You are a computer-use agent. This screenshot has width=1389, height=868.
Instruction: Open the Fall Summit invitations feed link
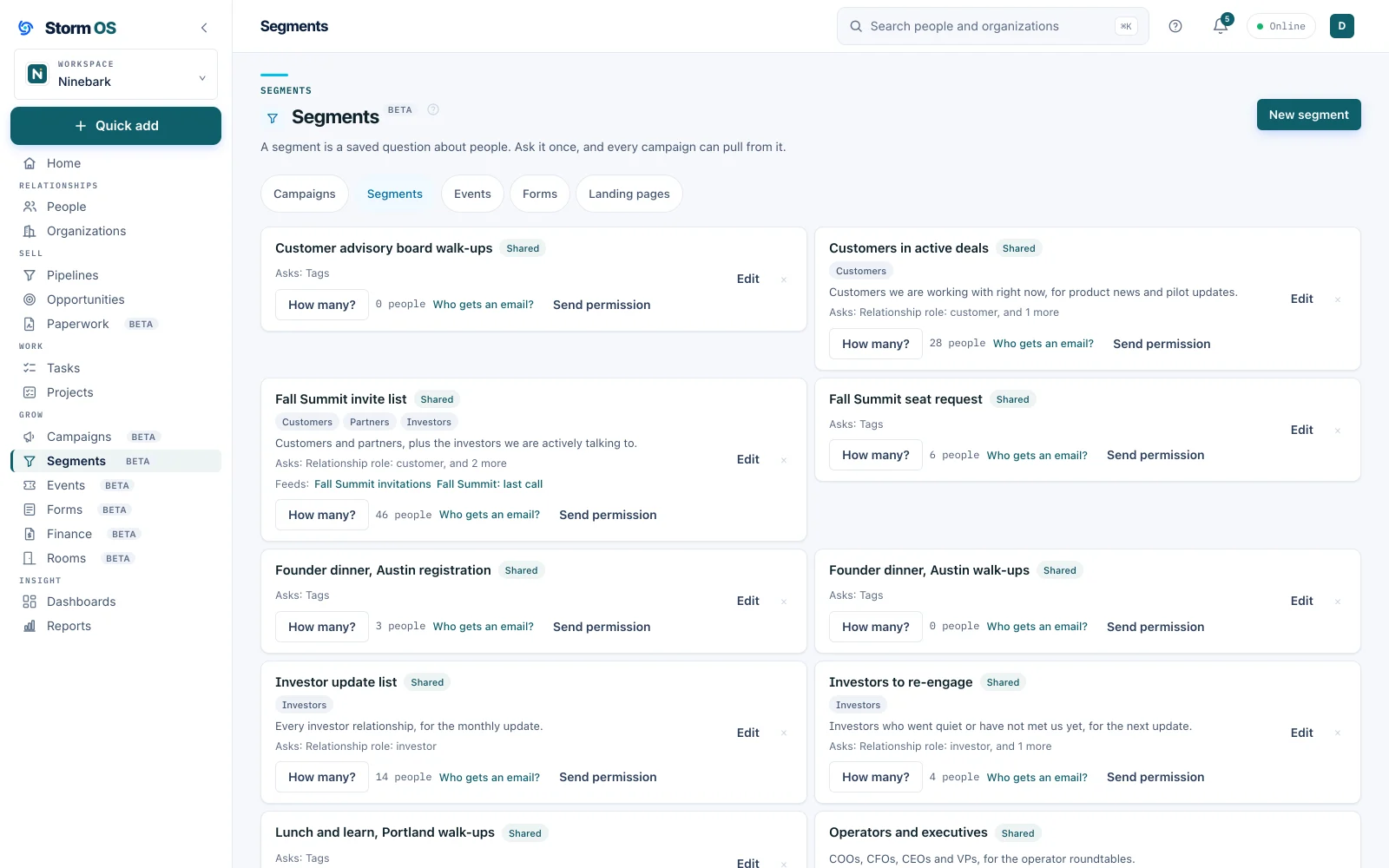372,484
